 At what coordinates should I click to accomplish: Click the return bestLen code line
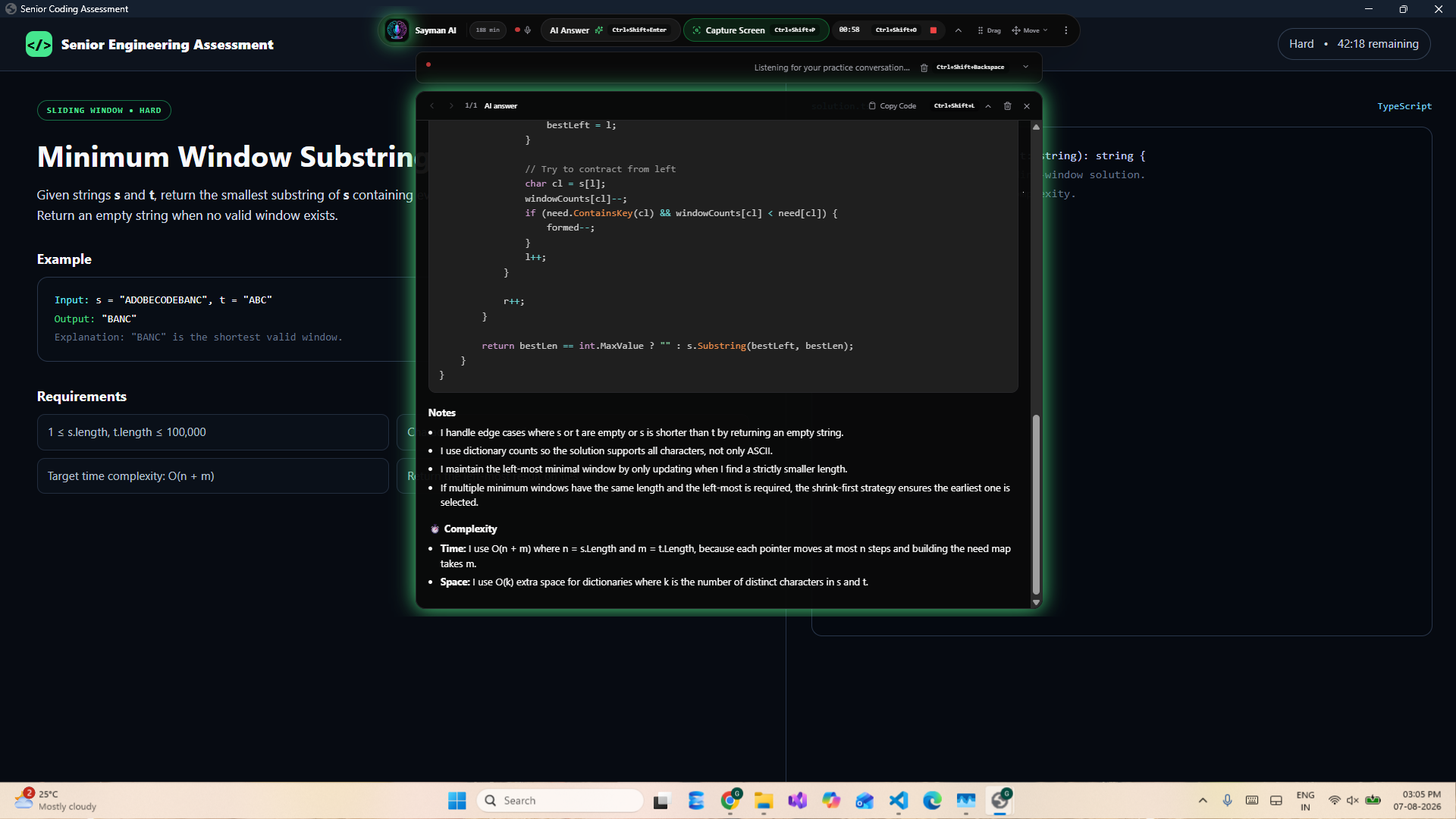(x=667, y=346)
